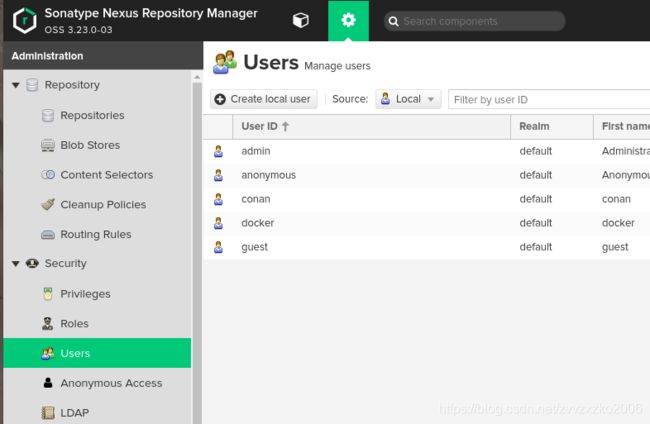Click the guest row user icon
This screenshot has width=650, height=424.
point(218,247)
